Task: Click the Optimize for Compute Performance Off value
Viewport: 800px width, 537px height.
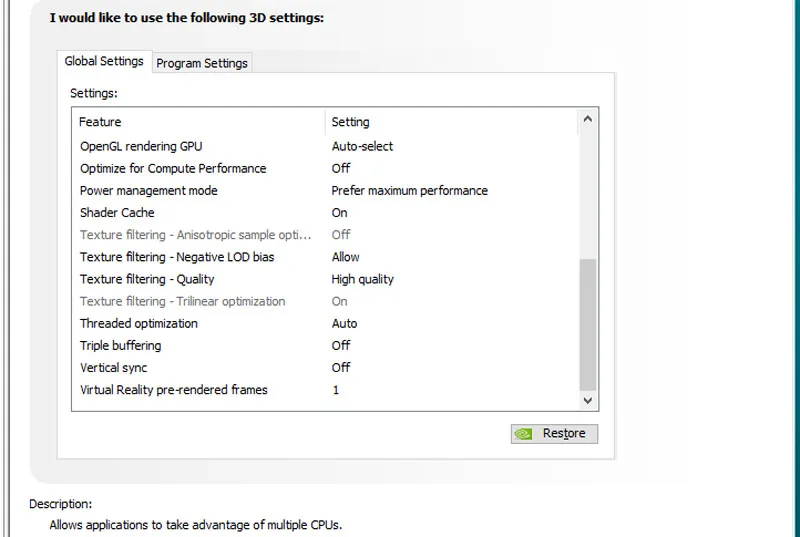Action: pos(341,168)
